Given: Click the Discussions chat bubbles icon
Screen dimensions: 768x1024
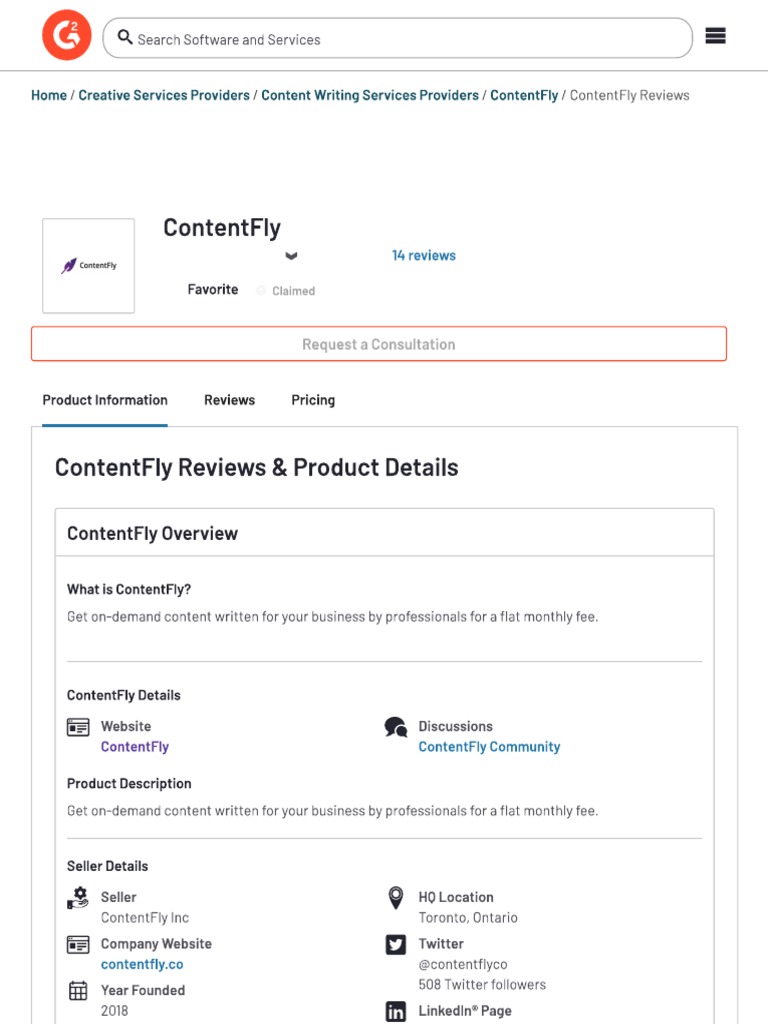Looking at the screenshot, I should click(x=396, y=727).
